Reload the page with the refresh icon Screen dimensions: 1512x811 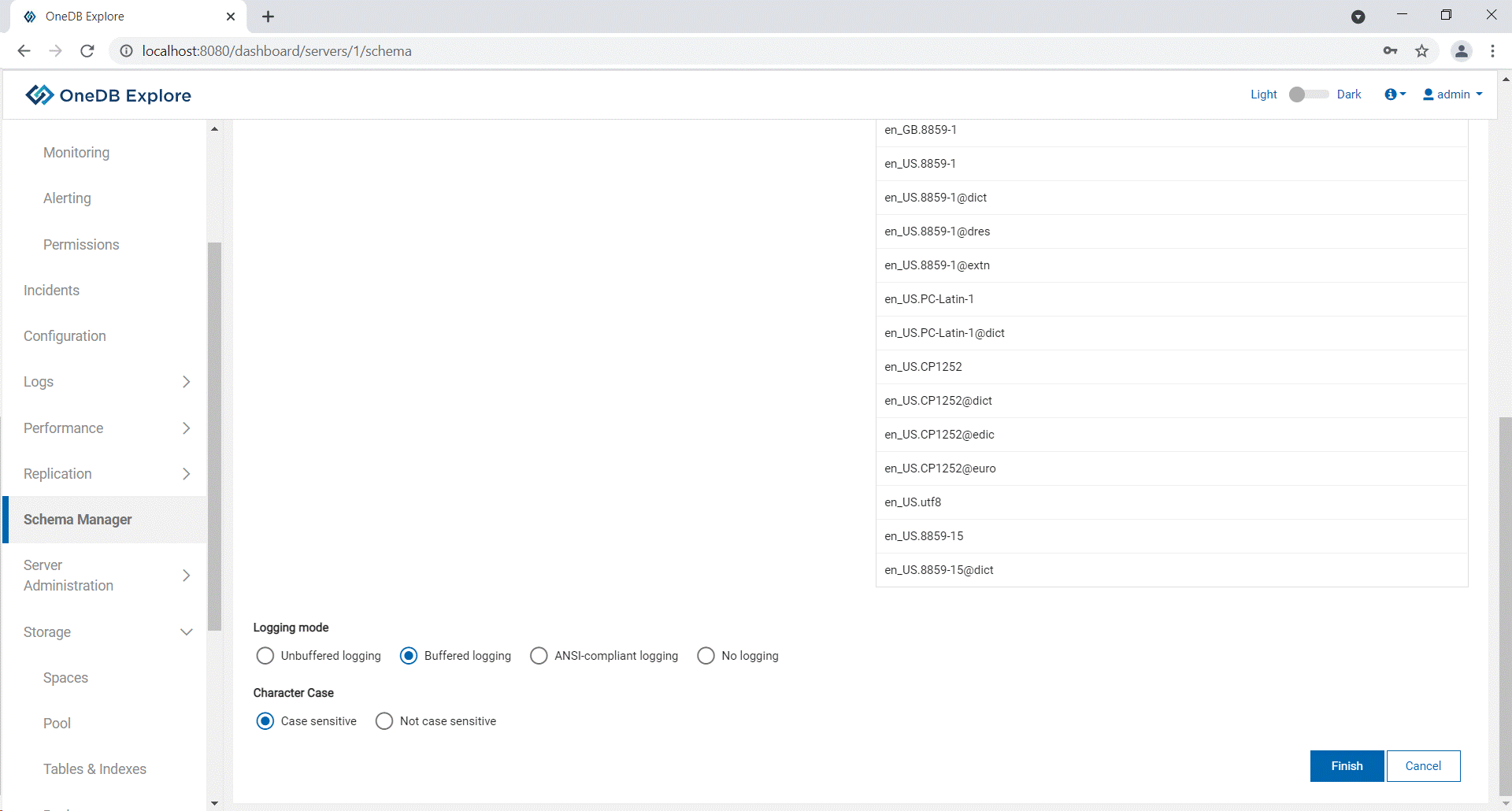point(87,51)
